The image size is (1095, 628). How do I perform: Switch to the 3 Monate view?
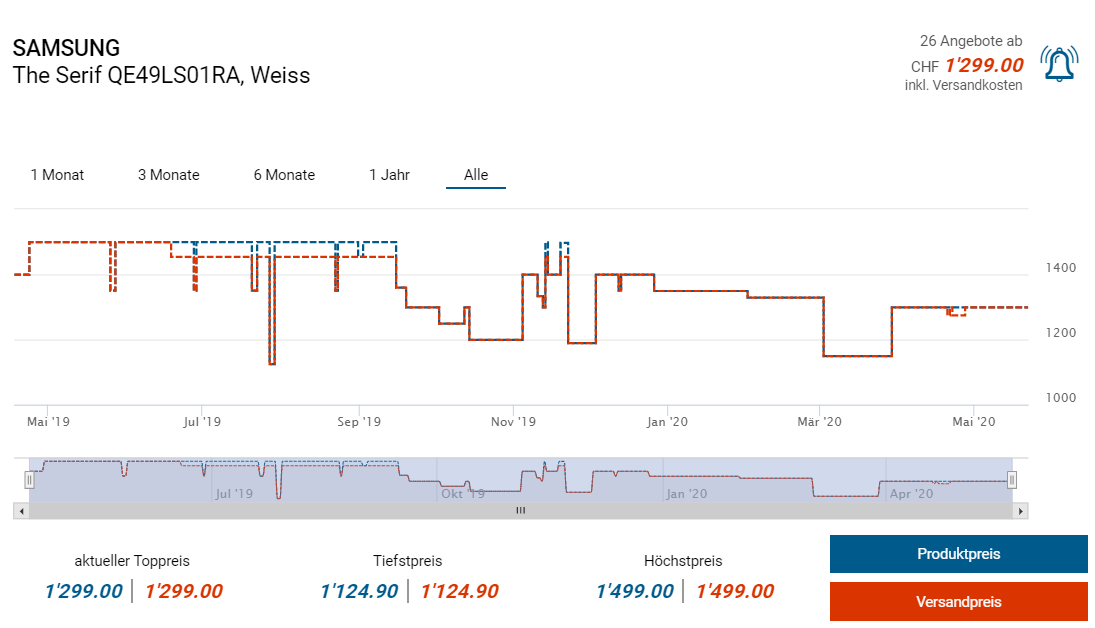(168, 175)
